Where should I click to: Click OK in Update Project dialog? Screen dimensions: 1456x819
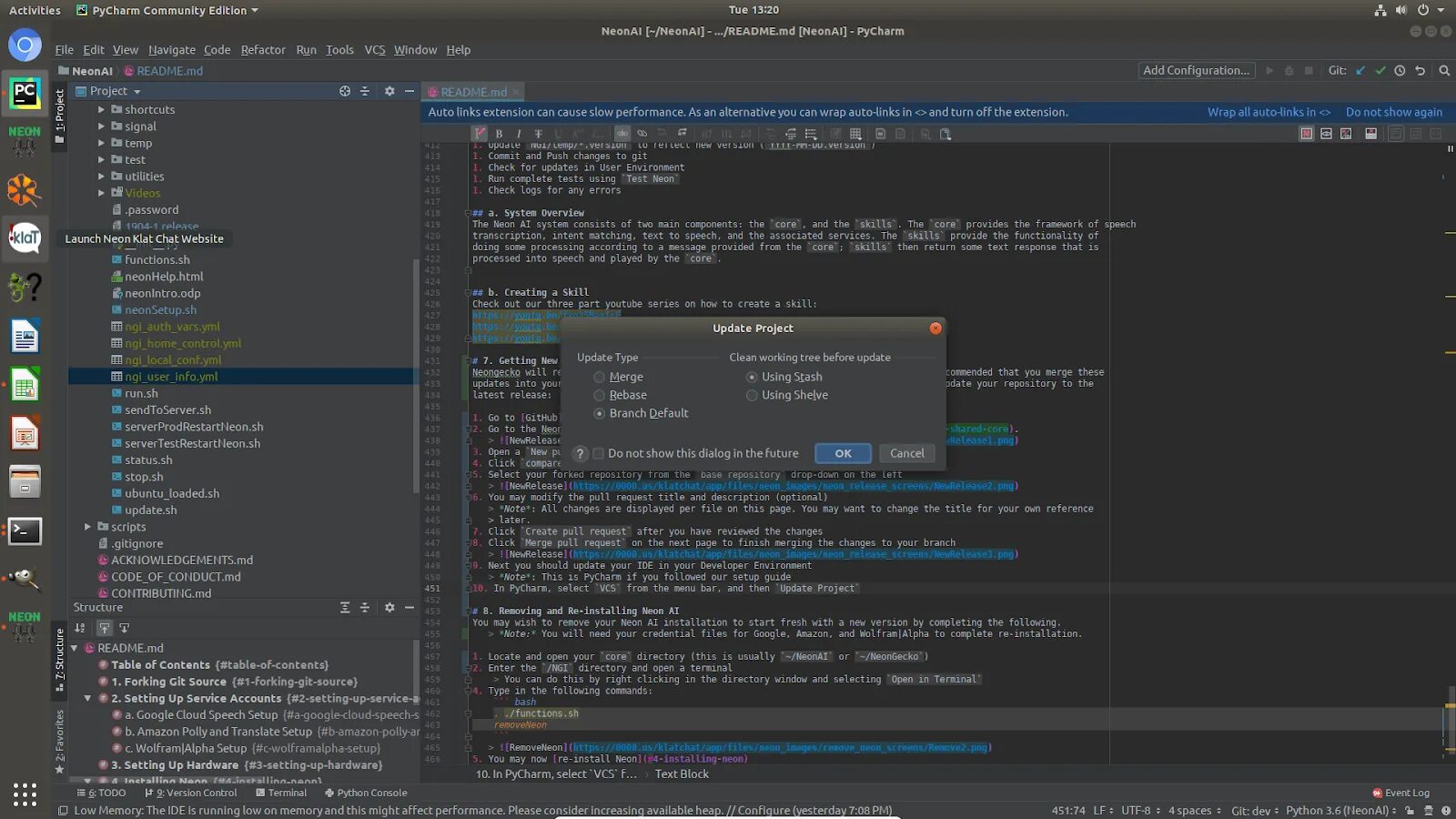tap(843, 453)
